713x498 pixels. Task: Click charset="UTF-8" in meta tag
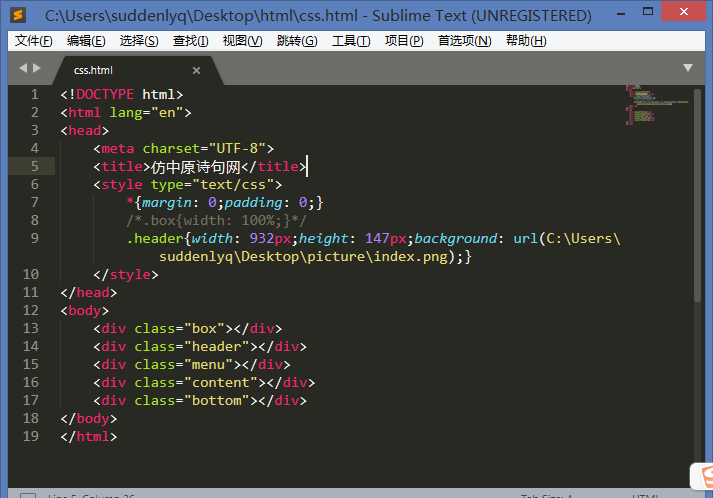[204, 149]
